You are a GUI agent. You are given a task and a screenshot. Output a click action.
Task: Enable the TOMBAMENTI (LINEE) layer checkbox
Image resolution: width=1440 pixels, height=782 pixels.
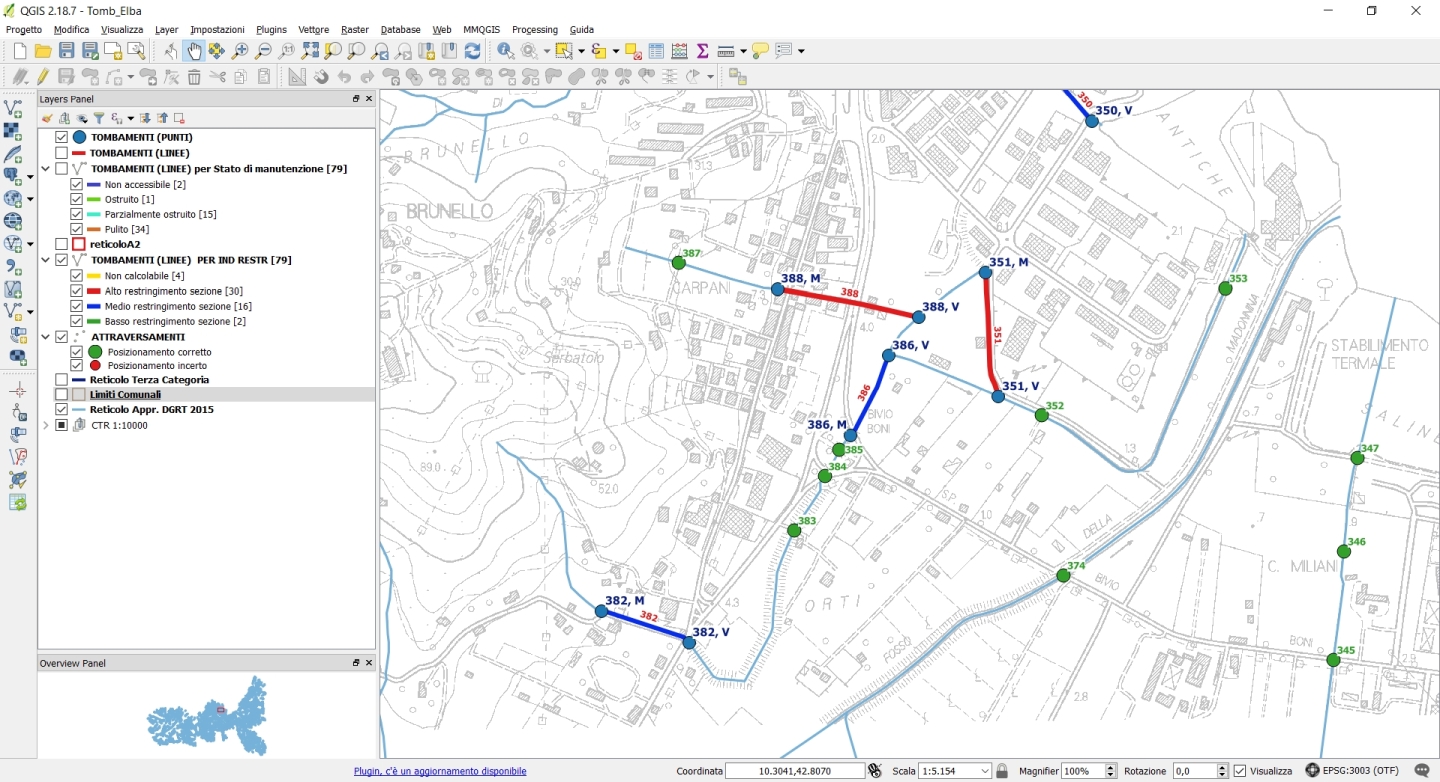(62, 153)
